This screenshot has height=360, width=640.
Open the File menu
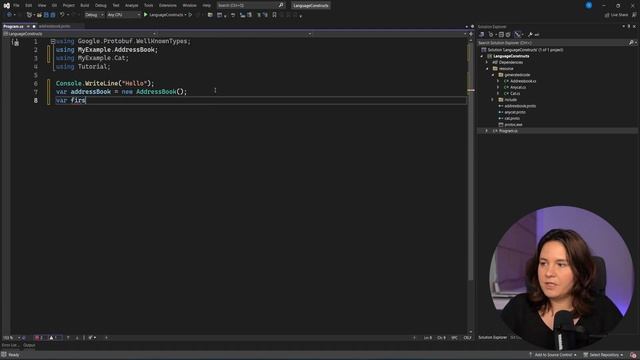[16, 5]
